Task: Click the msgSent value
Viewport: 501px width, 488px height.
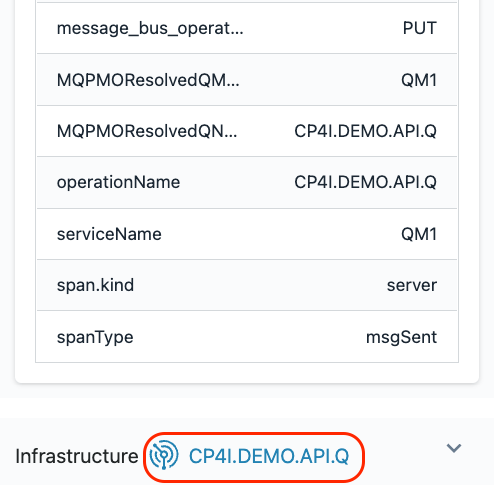Action: click(401, 337)
